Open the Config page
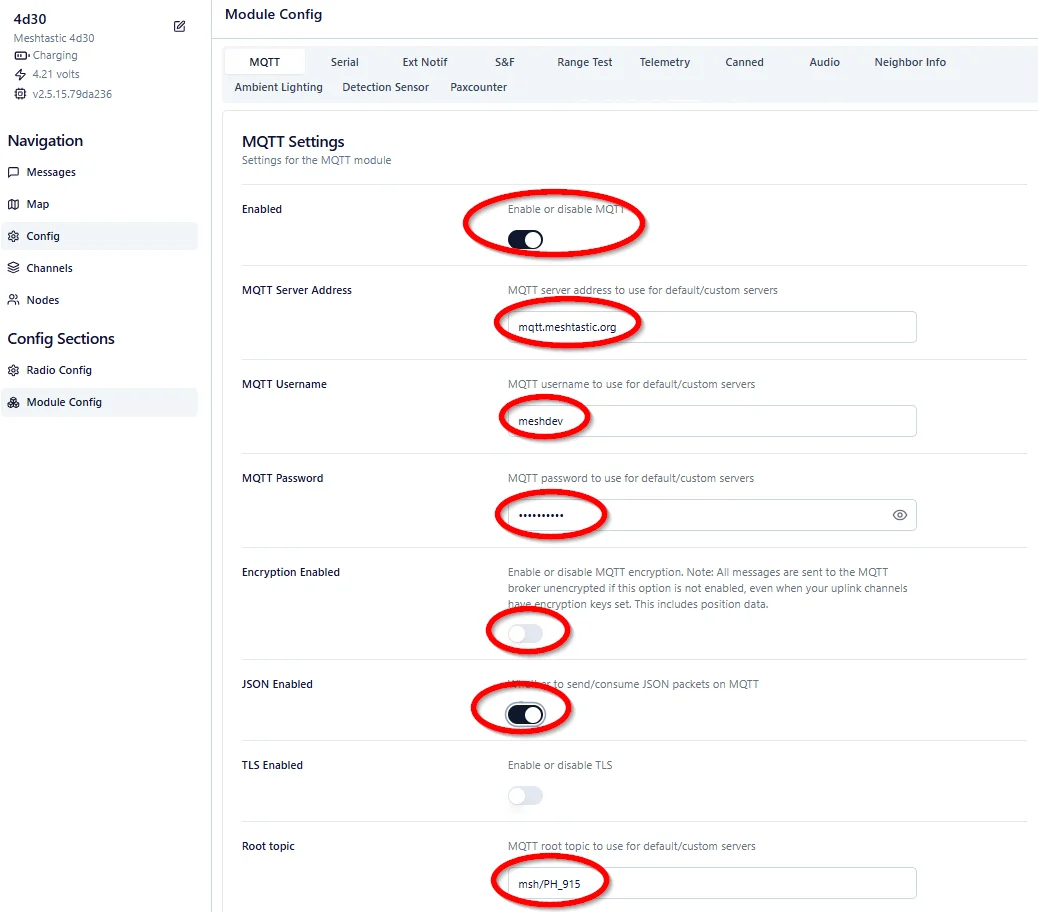 [x=99, y=236]
